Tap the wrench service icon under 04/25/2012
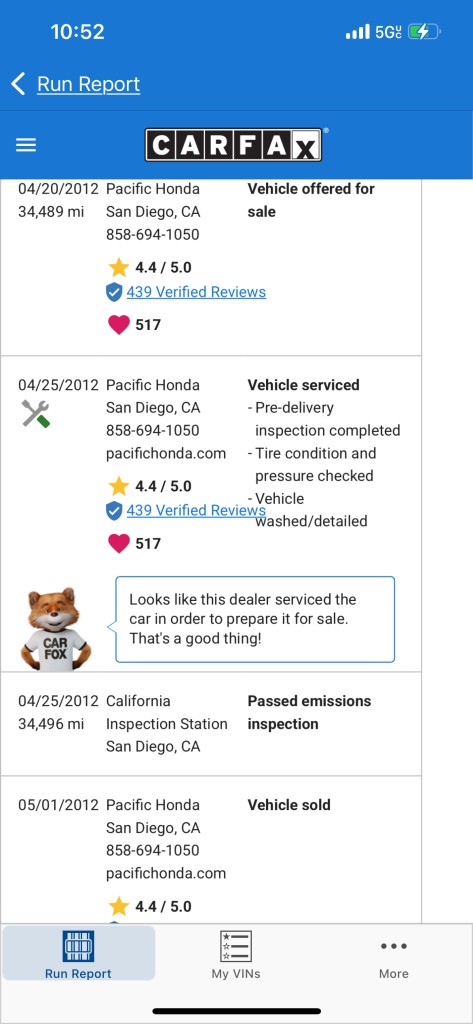Viewport: 473px width, 1024px height. coord(36,414)
